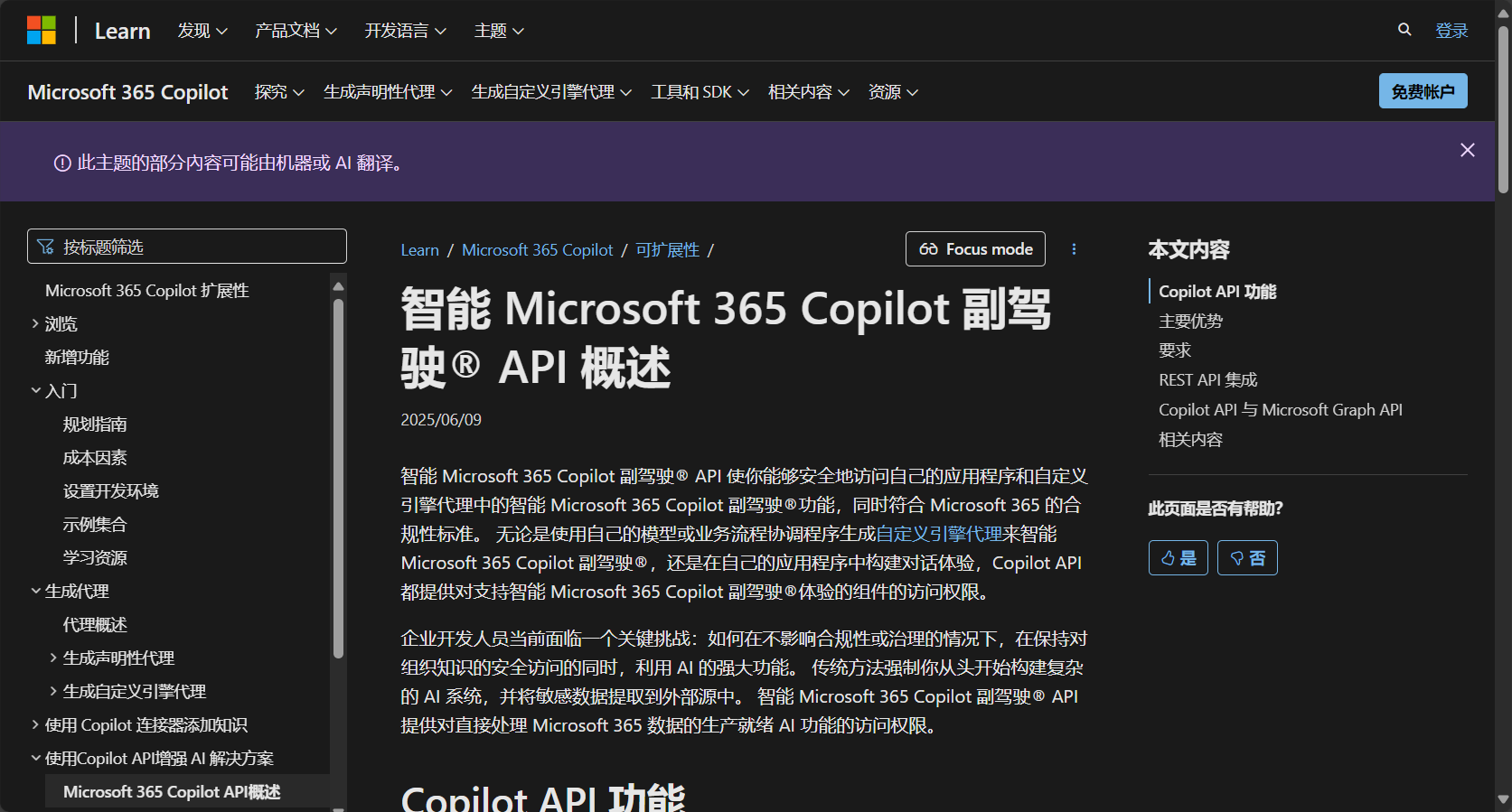The height and width of the screenshot is (812, 1512).
Task: Dismiss the machine translation banner
Action: pyautogui.click(x=1468, y=150)
